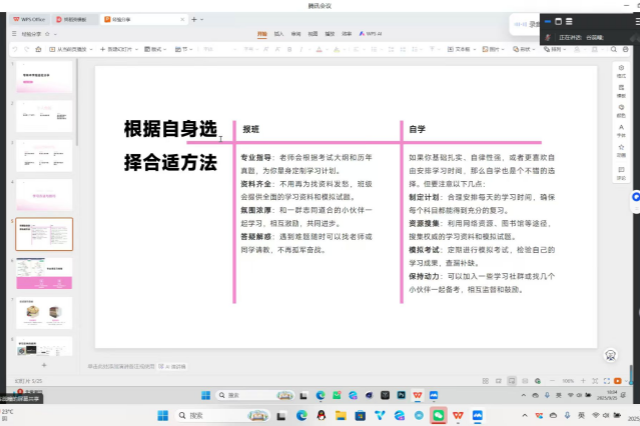Viewport: 640px width, 426px height.
Task: Switch to the 插入 ribbon tab
Action: [279, 33]
